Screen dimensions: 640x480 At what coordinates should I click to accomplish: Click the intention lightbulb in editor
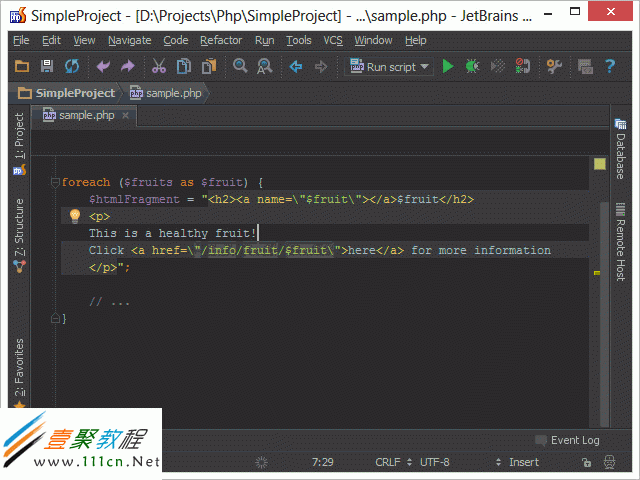pos(75,216)
